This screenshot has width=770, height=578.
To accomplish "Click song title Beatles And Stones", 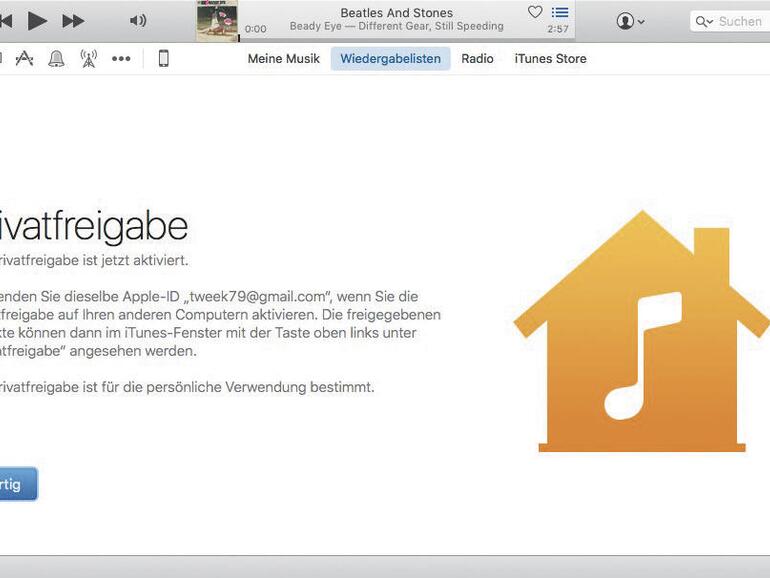I will [x=396, y=12].
